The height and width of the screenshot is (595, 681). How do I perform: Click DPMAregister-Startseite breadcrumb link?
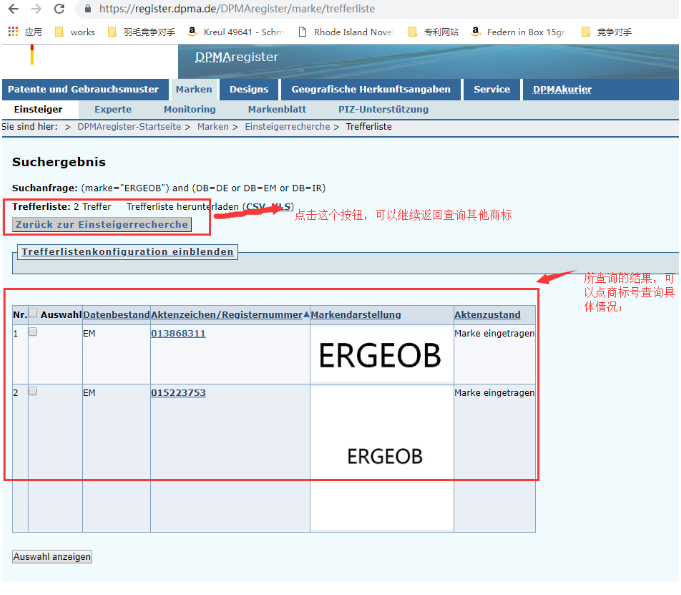point(129,127)
